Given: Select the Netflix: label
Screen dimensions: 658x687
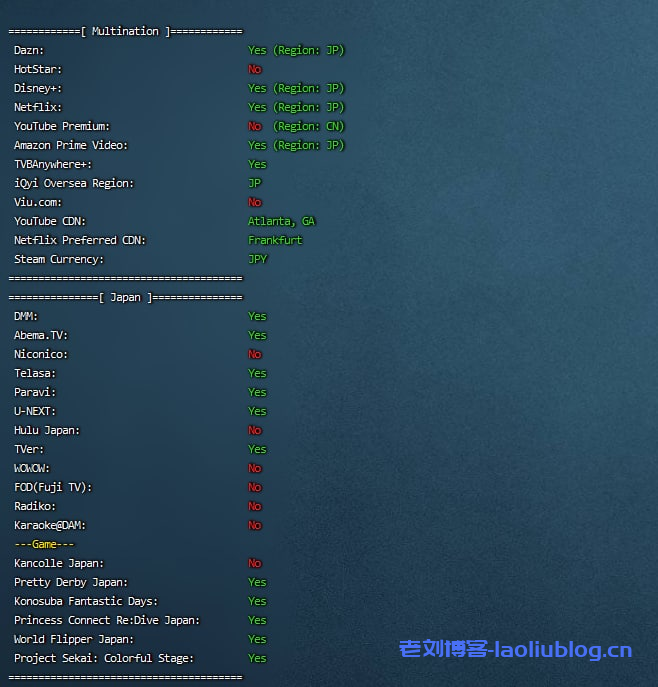Looking at the screenshot, I should [x=39, y=107].
